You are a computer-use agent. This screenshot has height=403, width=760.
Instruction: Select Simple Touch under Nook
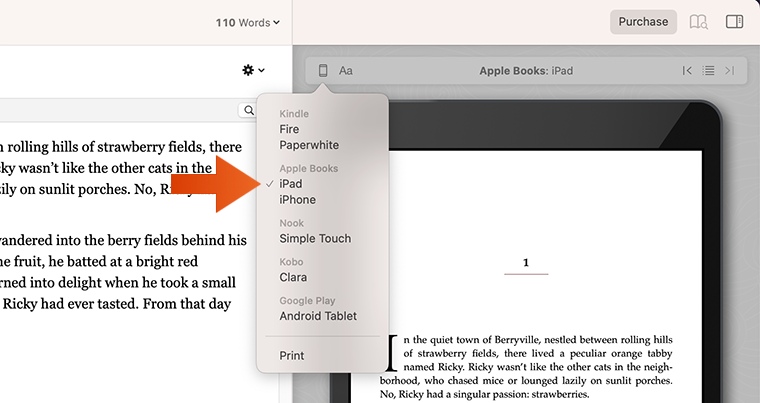click(315, 239)
